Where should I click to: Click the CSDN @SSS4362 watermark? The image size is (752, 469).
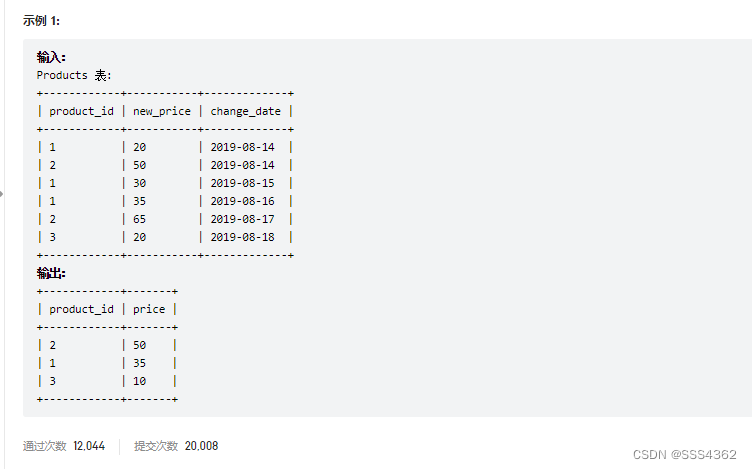(x=684, y=455)
